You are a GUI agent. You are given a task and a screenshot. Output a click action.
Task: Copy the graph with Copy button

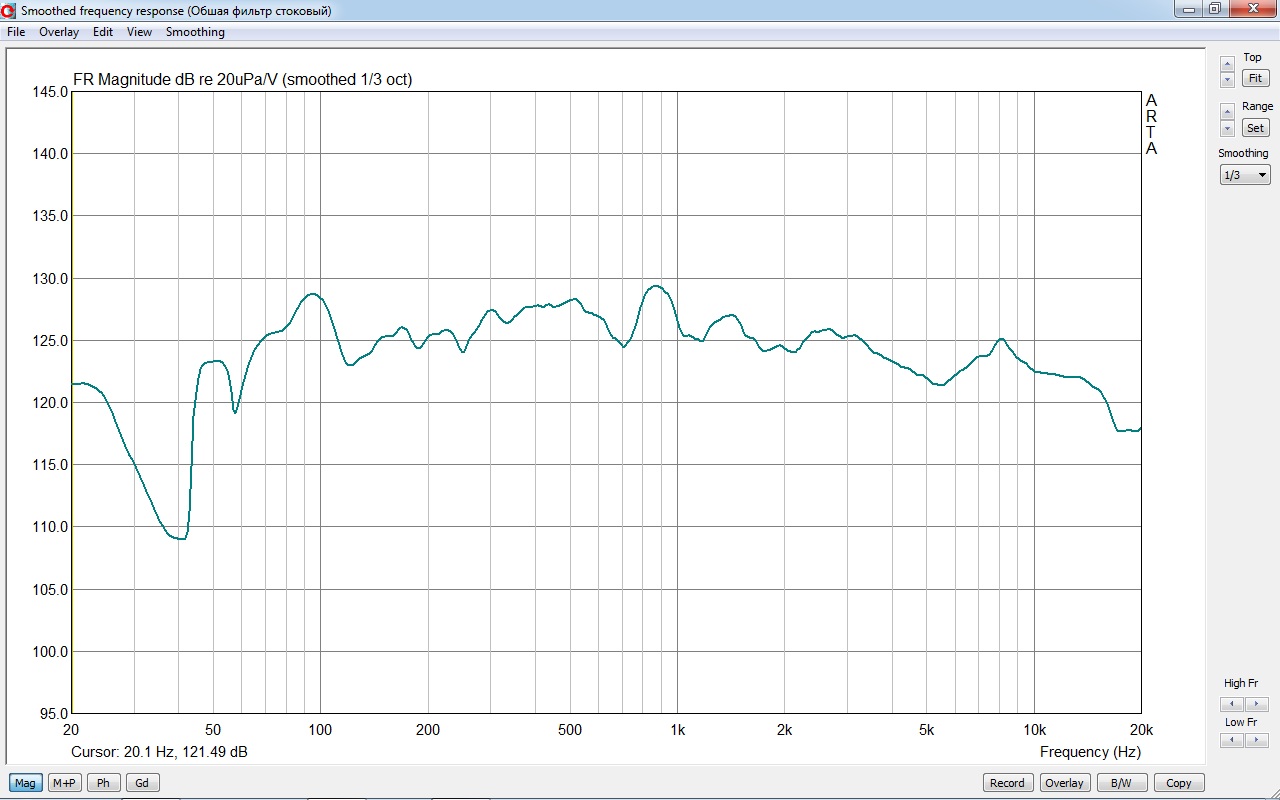tap(1179, 783)
